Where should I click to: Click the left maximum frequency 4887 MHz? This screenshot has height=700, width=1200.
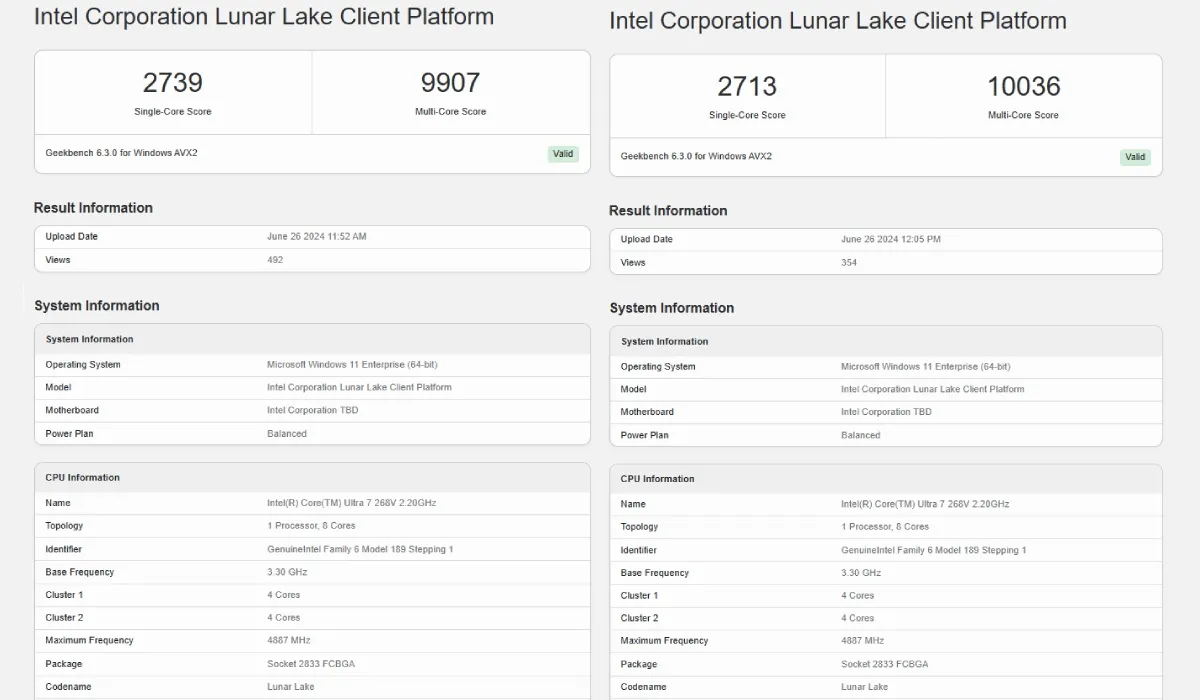click(x=290, y=641)
